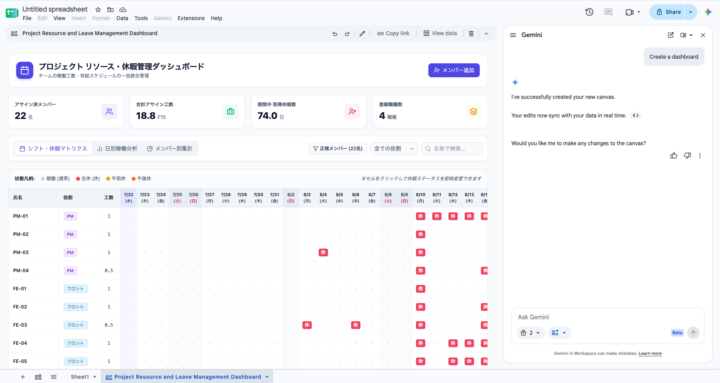The image size is (720, 383).
Task: Delete the dashboard with trash icon
Action: tap(471, 34)
